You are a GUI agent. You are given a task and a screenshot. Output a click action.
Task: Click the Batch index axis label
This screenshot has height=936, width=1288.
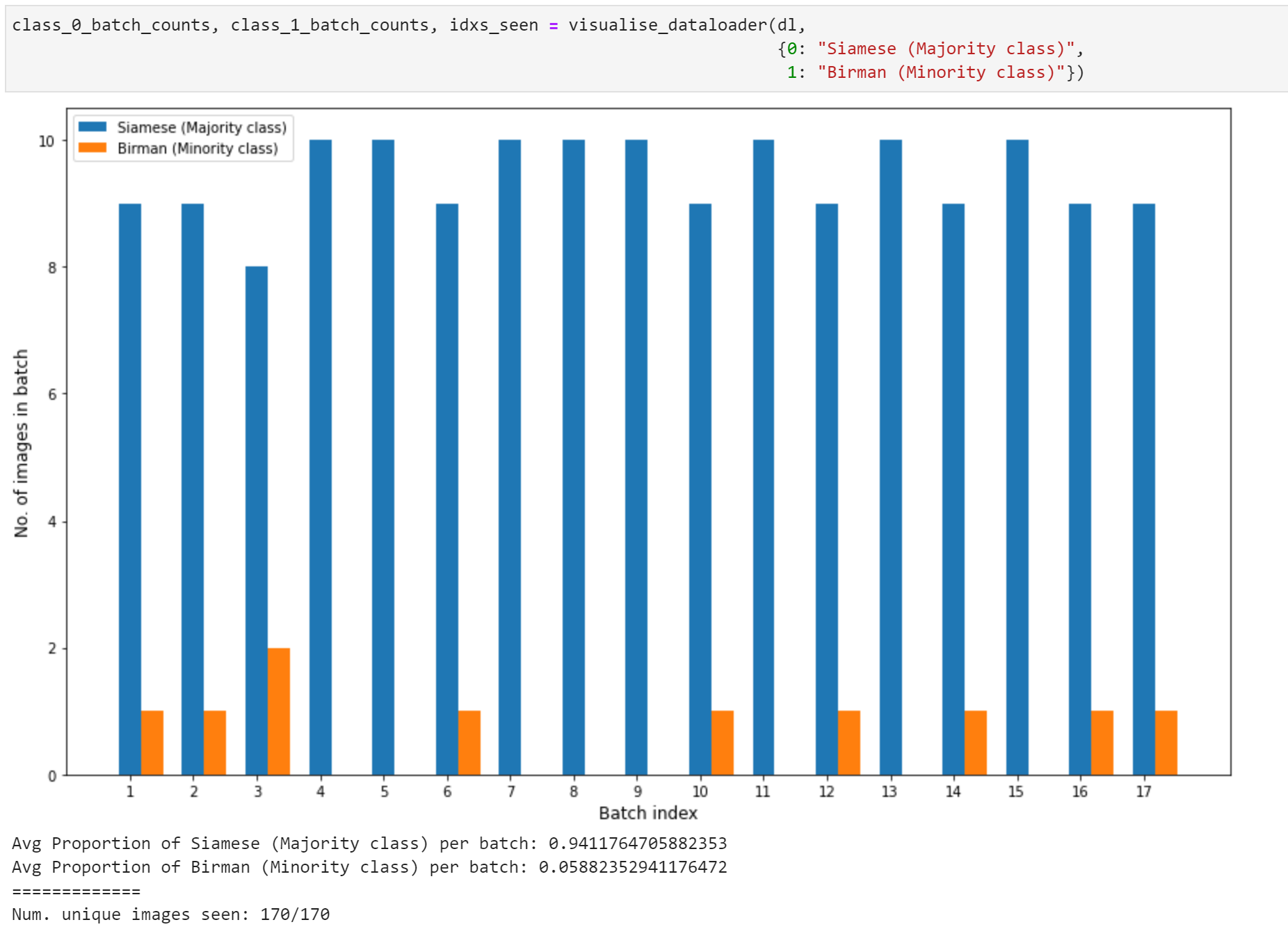coord(648,813)
